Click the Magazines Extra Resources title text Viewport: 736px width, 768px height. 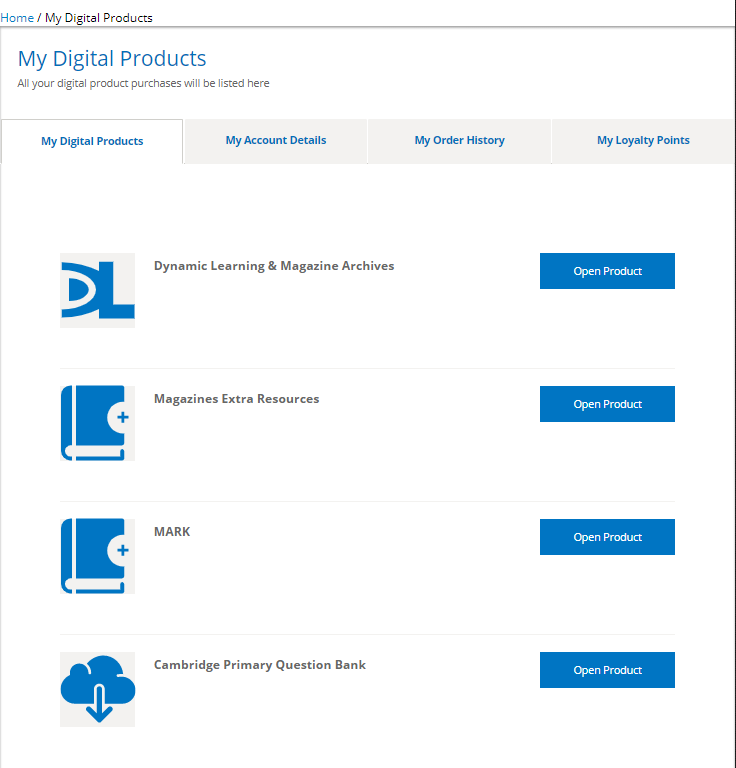coord(236,399)
